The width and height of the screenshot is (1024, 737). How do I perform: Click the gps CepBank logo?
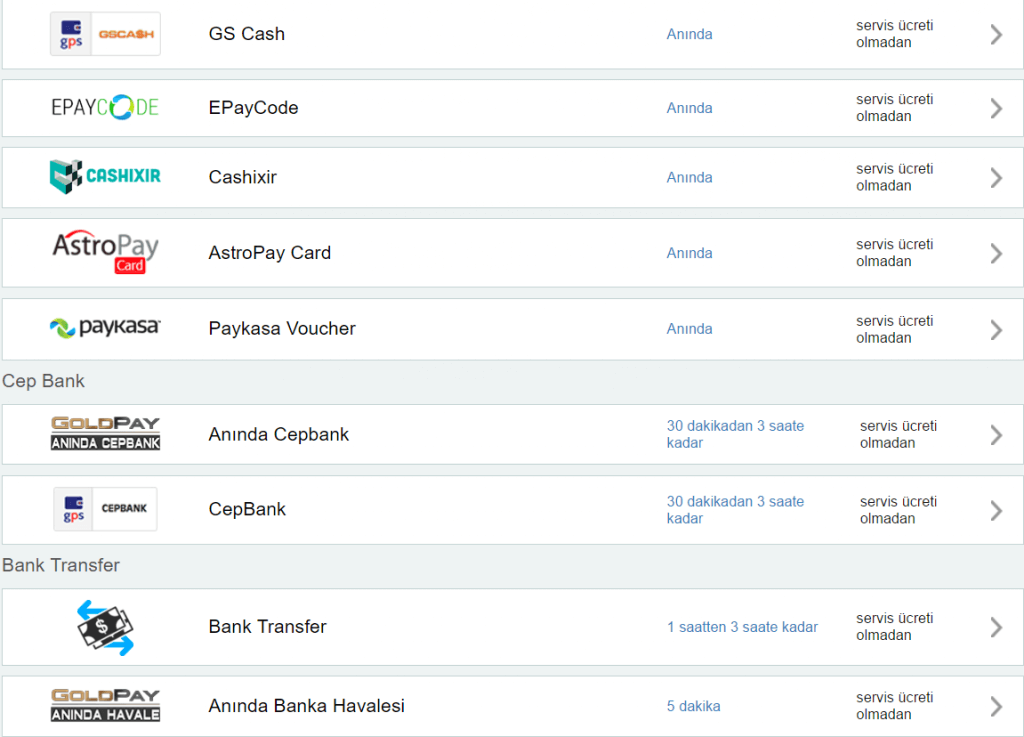point(105,509)
